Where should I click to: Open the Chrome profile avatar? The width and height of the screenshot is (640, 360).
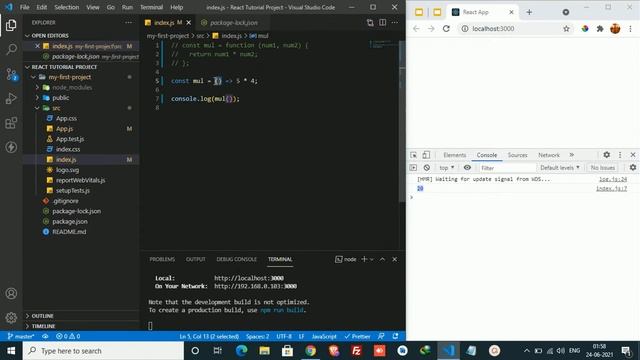click(615, 29)
